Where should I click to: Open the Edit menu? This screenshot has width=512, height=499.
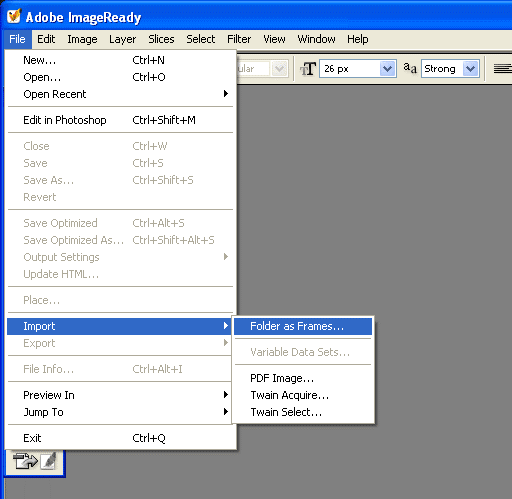[46, 39]
